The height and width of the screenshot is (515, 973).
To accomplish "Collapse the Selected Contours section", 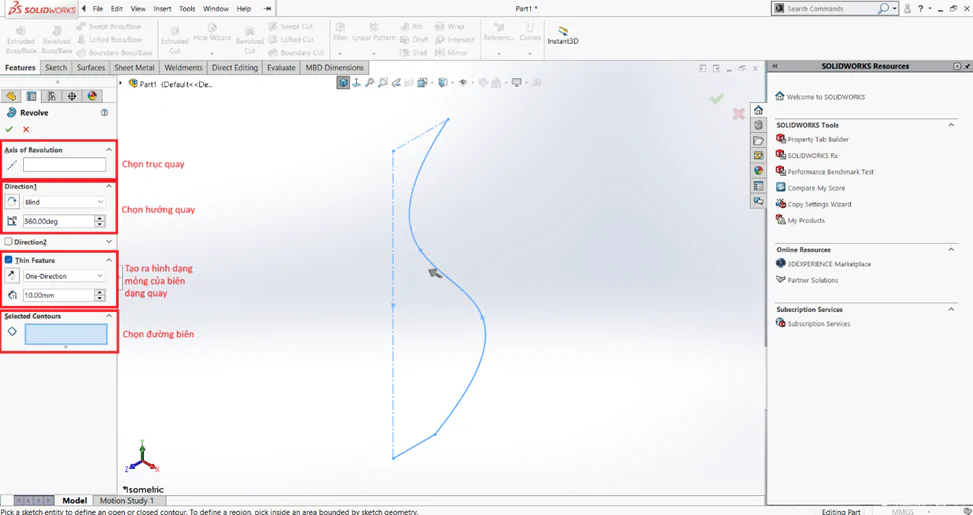I will 109,316.
